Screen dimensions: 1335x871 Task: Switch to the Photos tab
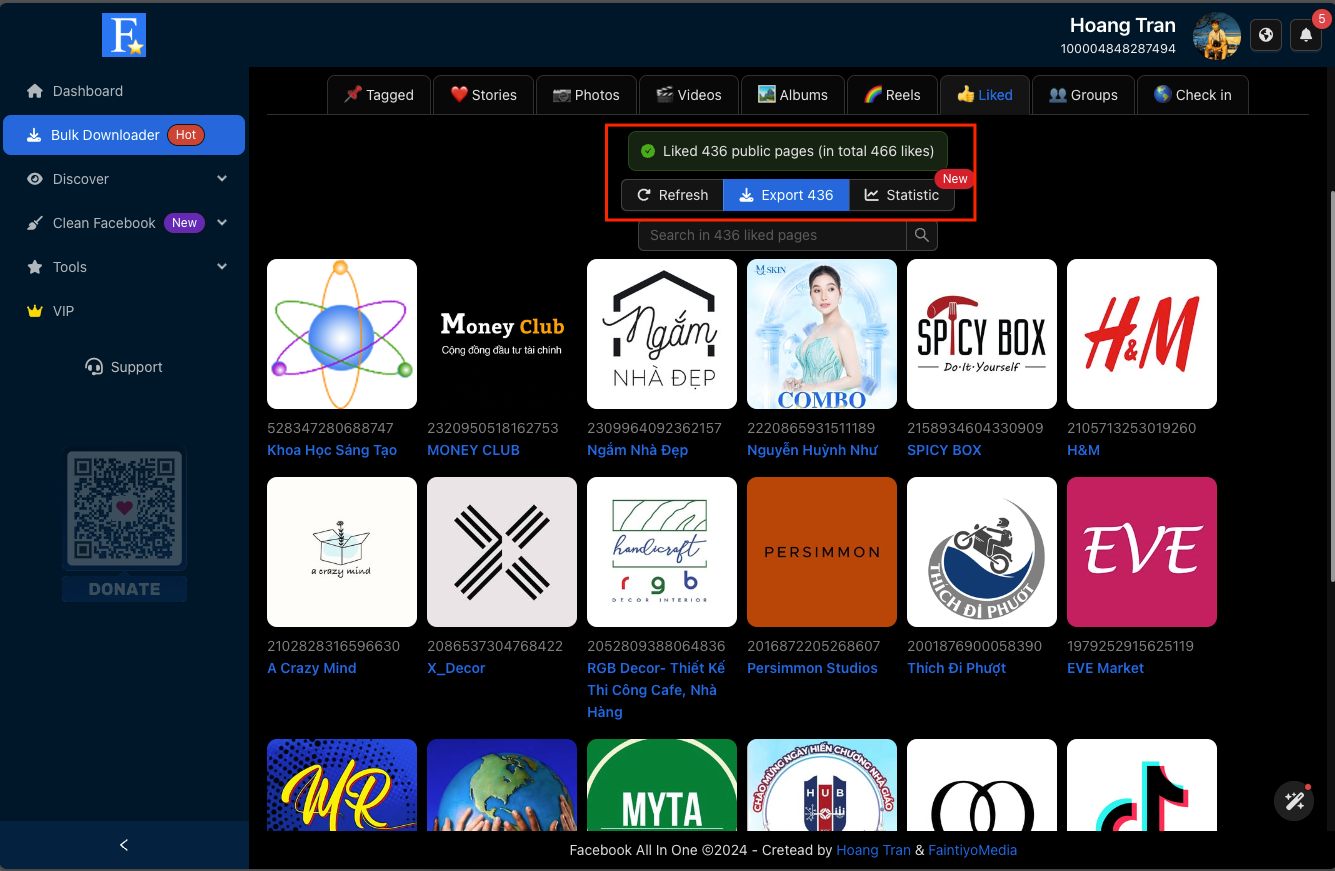click(x=586, y=95)
